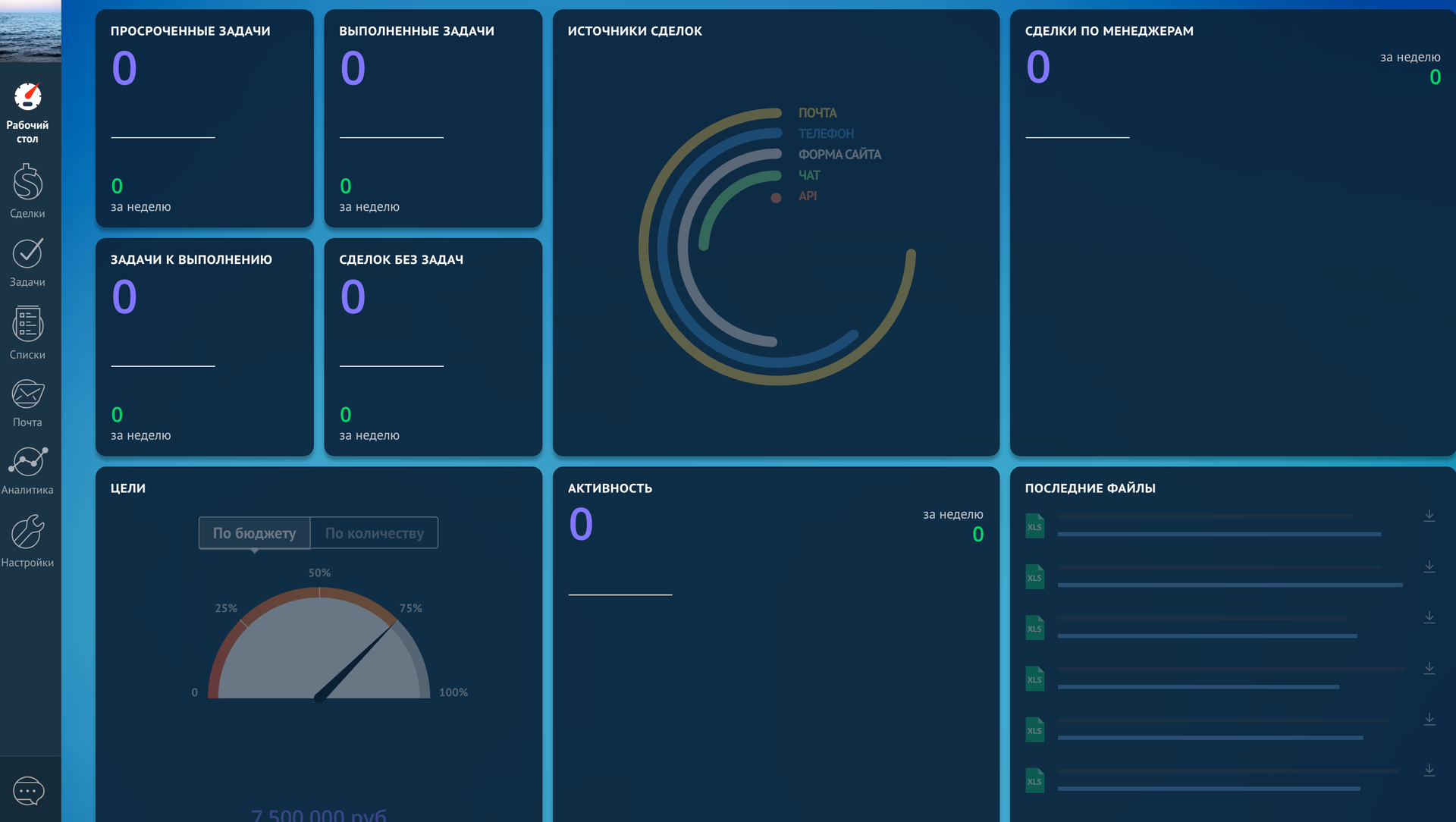Click the ПОСЛЕДНИЕ ФАЙЛЫ widget title

click(1090, 488)
